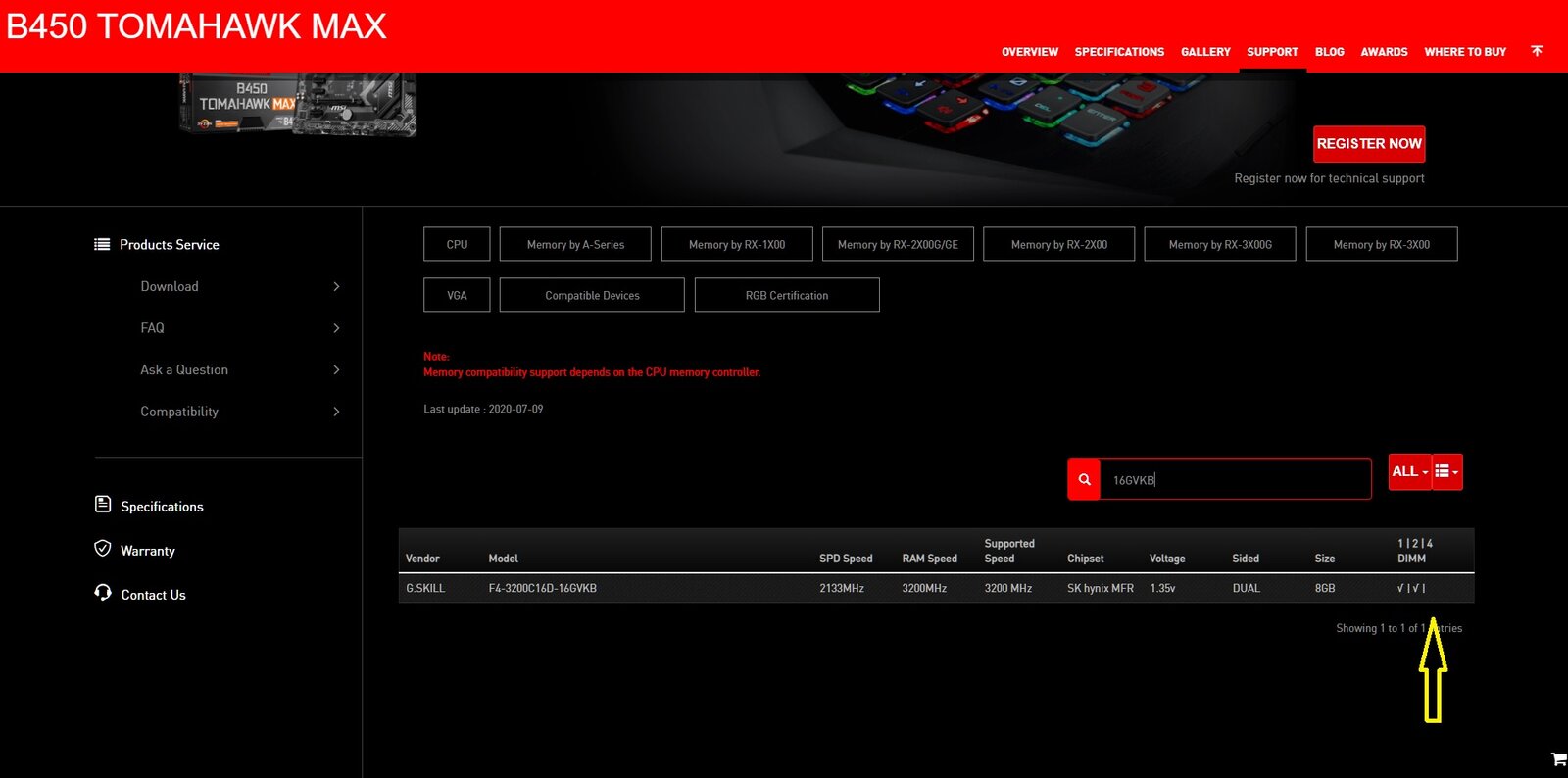This screenshot has width=1568, height=778.
Task: Click the B450 TOMAHAWK MAX page title
Action: point(196,26)
